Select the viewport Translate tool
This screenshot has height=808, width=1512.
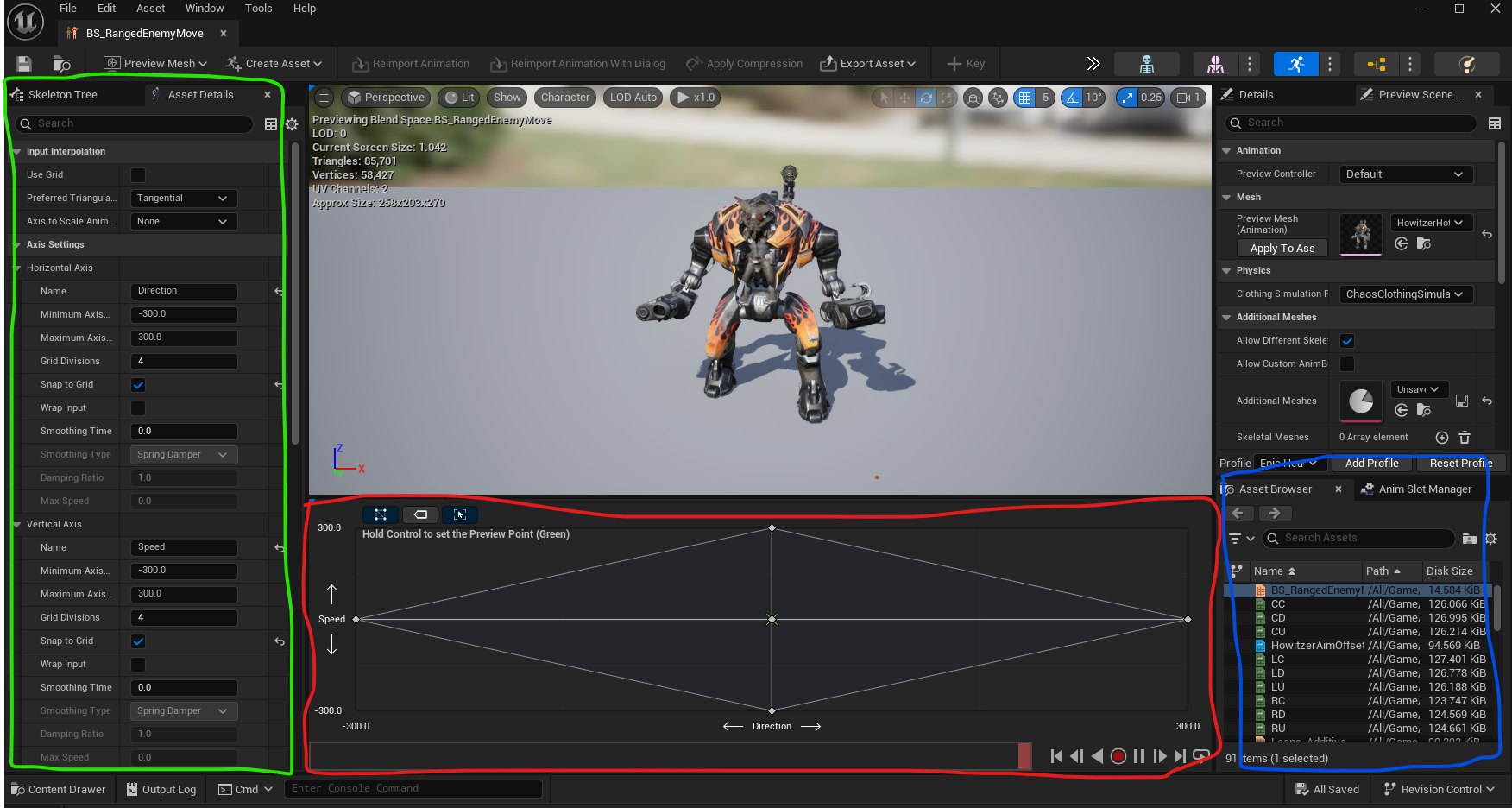tap(904, 98)
